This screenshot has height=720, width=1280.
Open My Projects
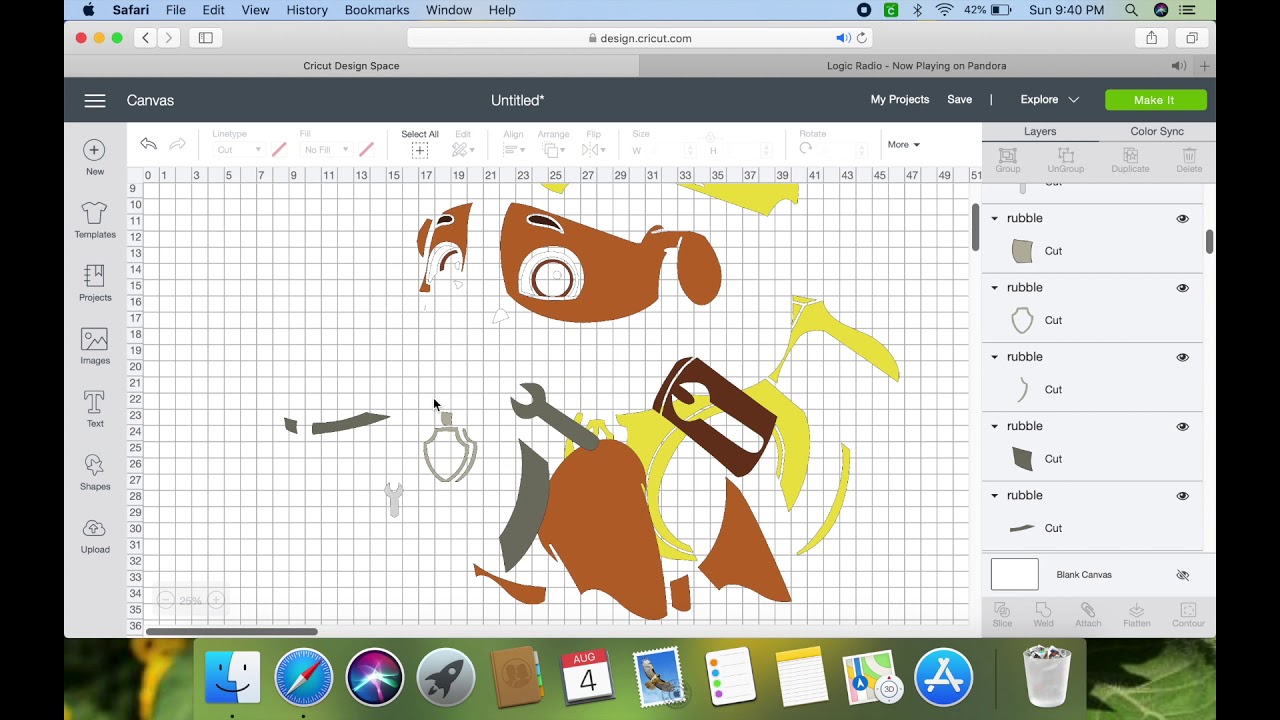tap(900, 100)
